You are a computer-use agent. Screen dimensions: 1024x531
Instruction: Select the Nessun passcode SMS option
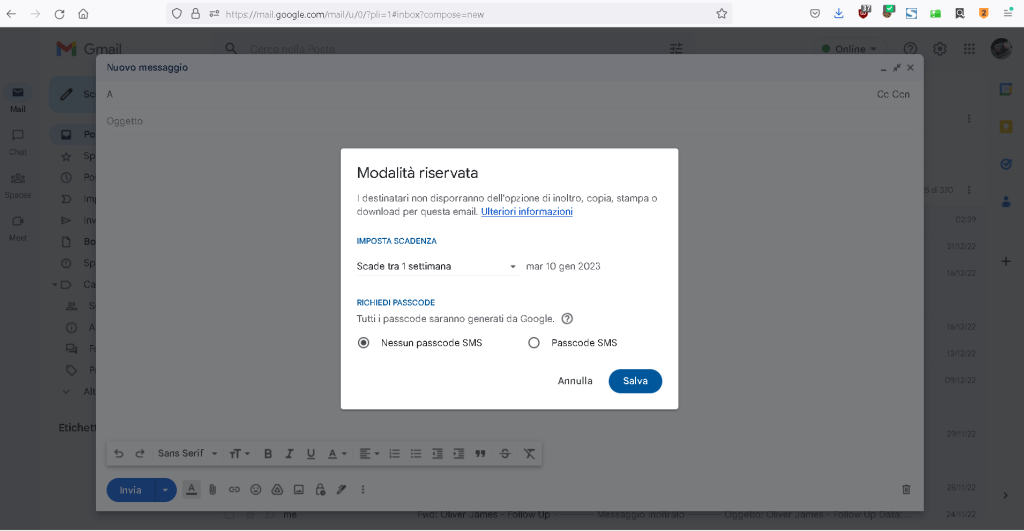tap(364, 343)
